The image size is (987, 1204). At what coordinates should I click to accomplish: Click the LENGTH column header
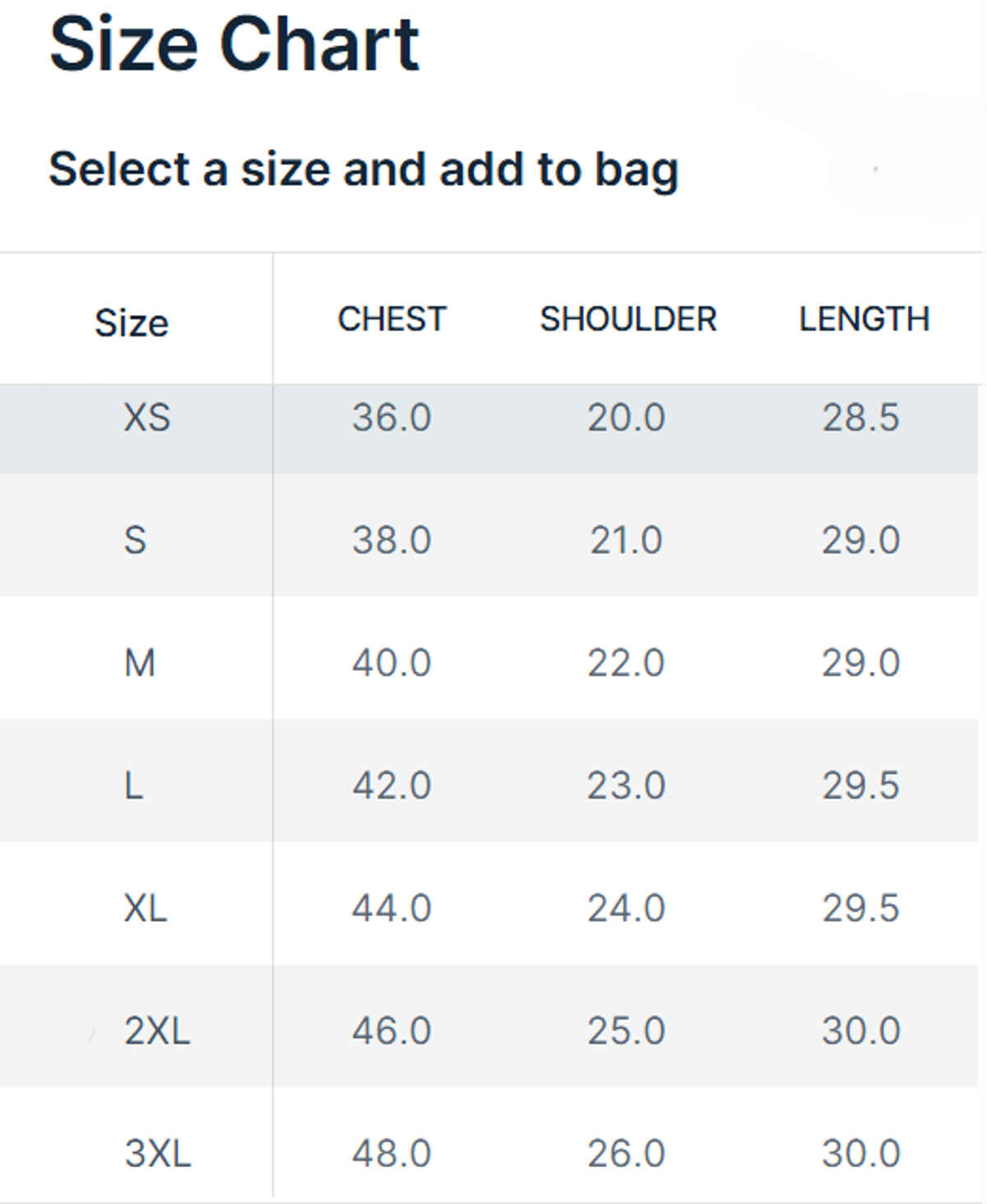click(x=864, y=319)
